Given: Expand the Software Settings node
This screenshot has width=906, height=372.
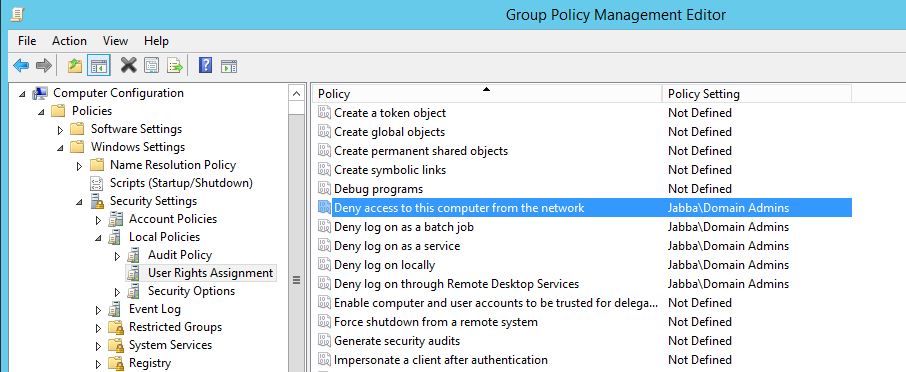Looking at the screenshot, I should tap(61, 130).
